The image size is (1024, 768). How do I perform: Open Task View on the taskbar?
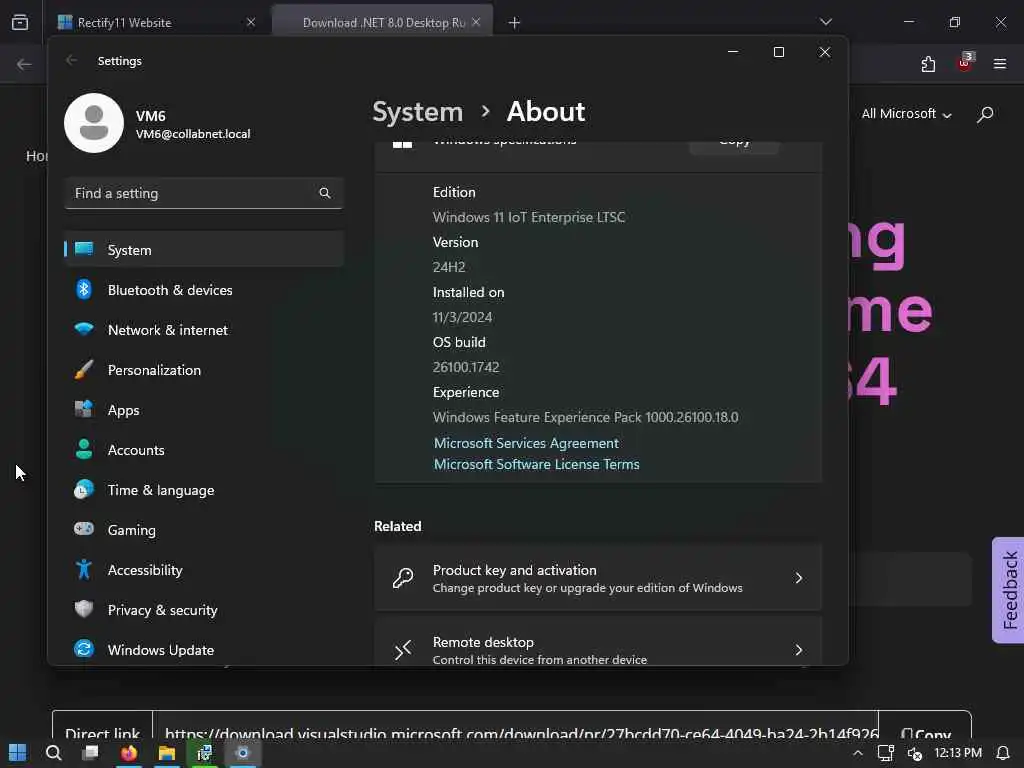[x=89, y=753]
